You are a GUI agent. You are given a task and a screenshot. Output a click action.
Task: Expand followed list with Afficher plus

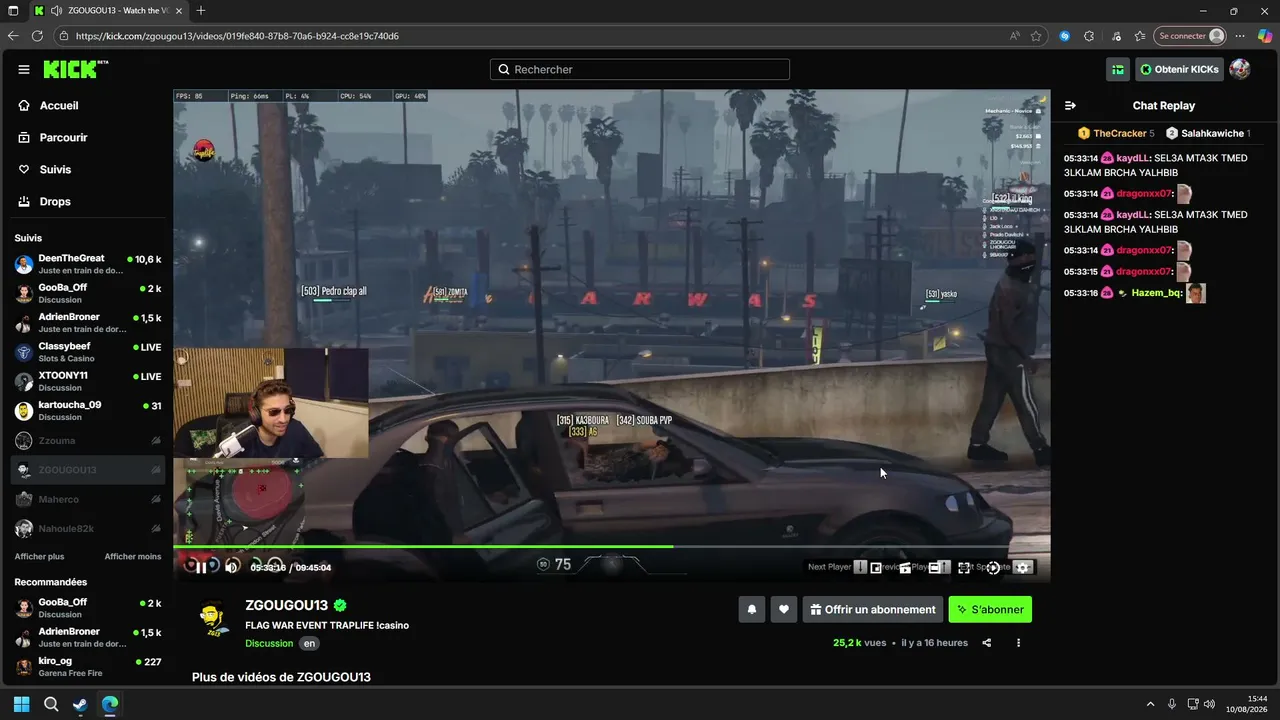coord(39,556)
